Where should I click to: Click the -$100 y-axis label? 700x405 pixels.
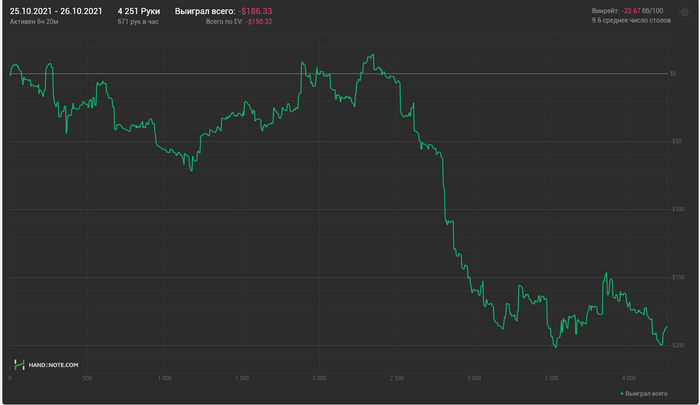(x=677, y=209)
